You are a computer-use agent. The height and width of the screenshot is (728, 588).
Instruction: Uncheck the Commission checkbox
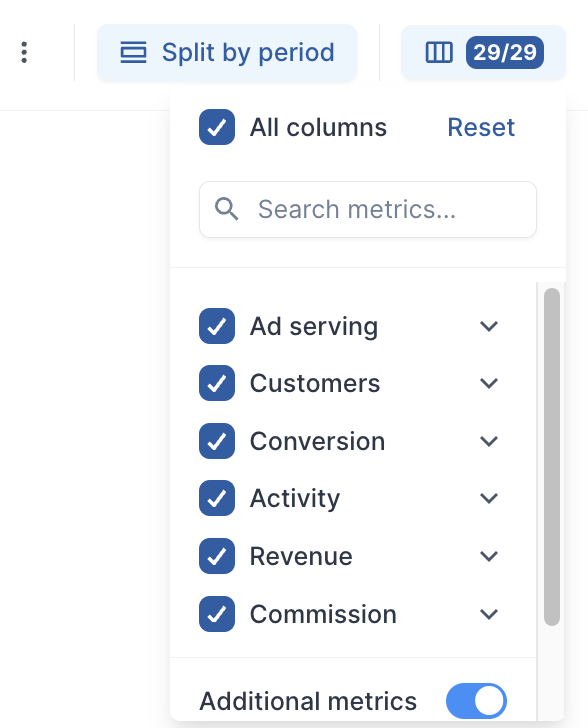[x=217, y=614]
